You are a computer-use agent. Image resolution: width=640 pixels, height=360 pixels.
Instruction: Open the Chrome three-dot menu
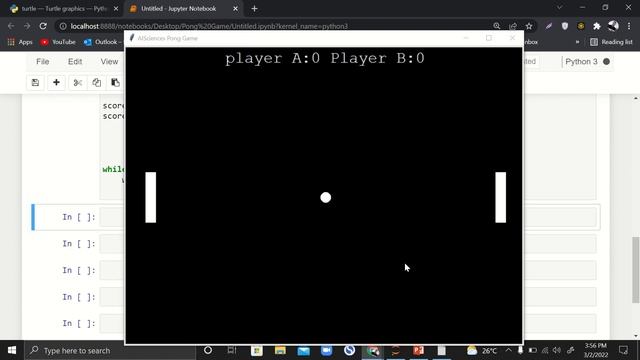coord(629,26)
